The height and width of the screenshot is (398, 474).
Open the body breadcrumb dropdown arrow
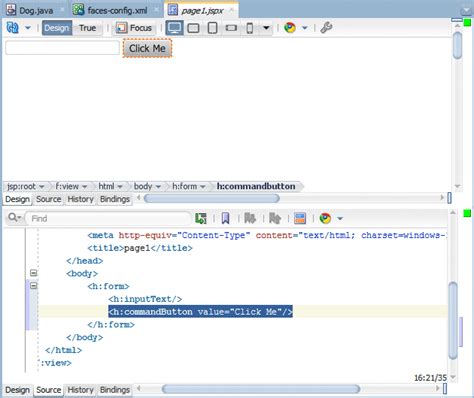pyautogui.click(x=158, y=187)
